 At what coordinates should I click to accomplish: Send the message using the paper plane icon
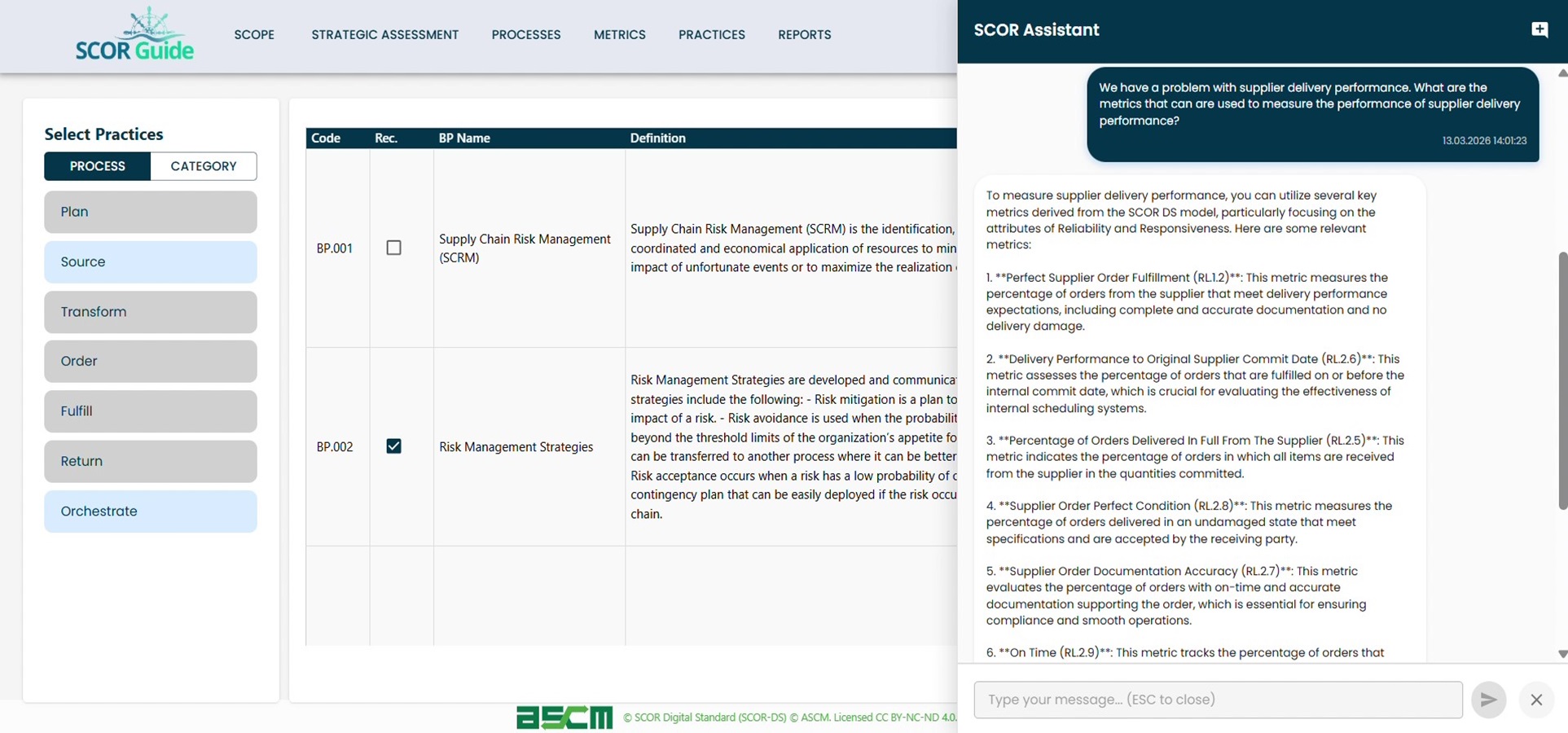coord(1488,699)
